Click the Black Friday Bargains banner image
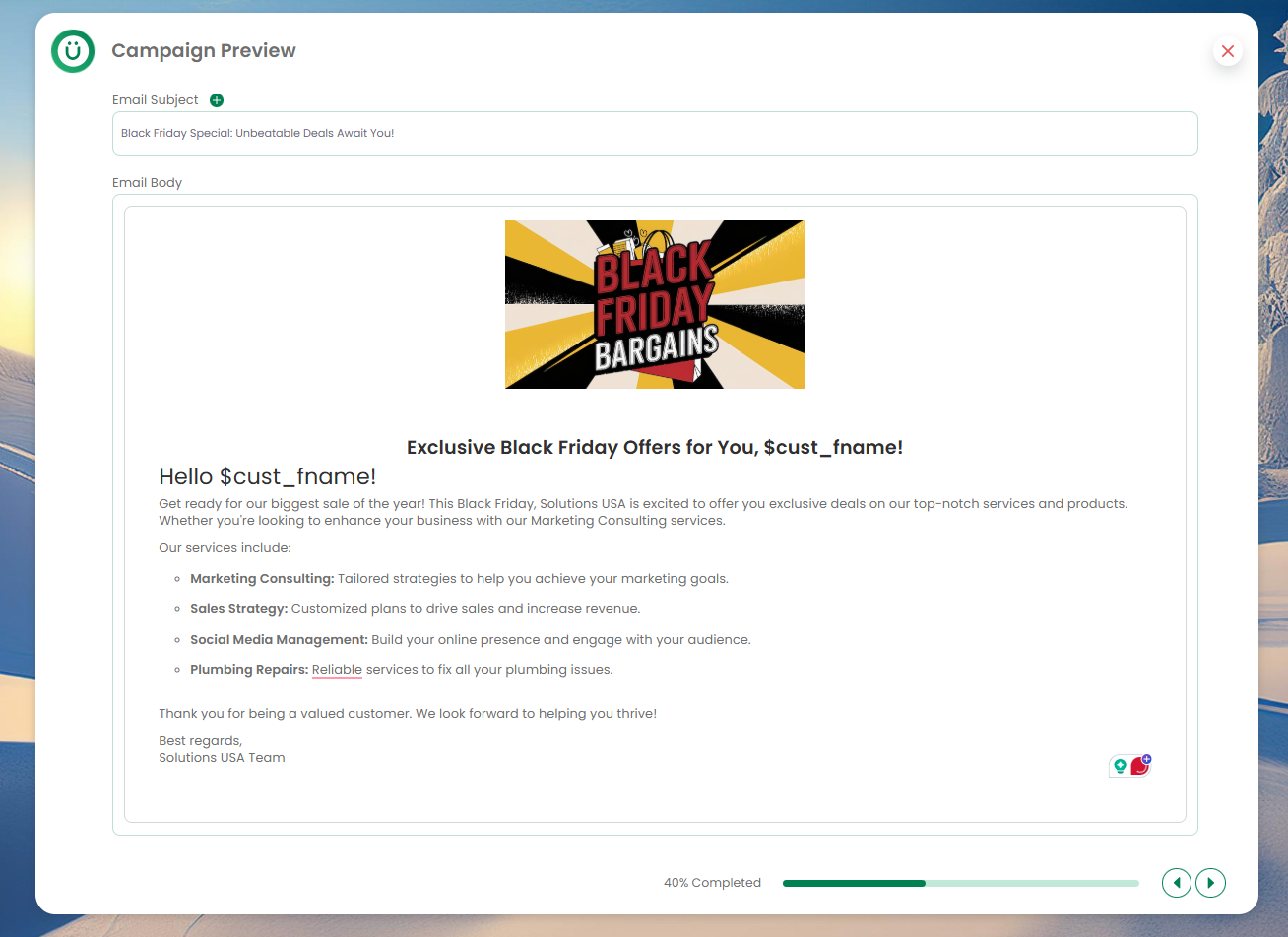This screenshot has height=937, width=1288. pyautogui.click(x=654, y=304)
